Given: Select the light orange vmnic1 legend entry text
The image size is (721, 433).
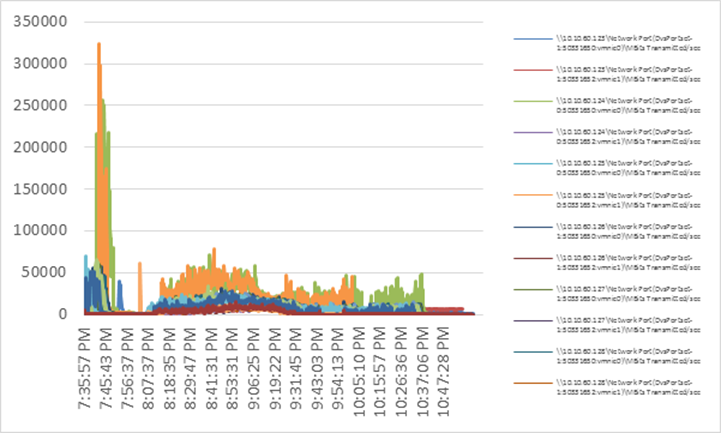Looking at the screenshot, I should click(x=628, y=200).
